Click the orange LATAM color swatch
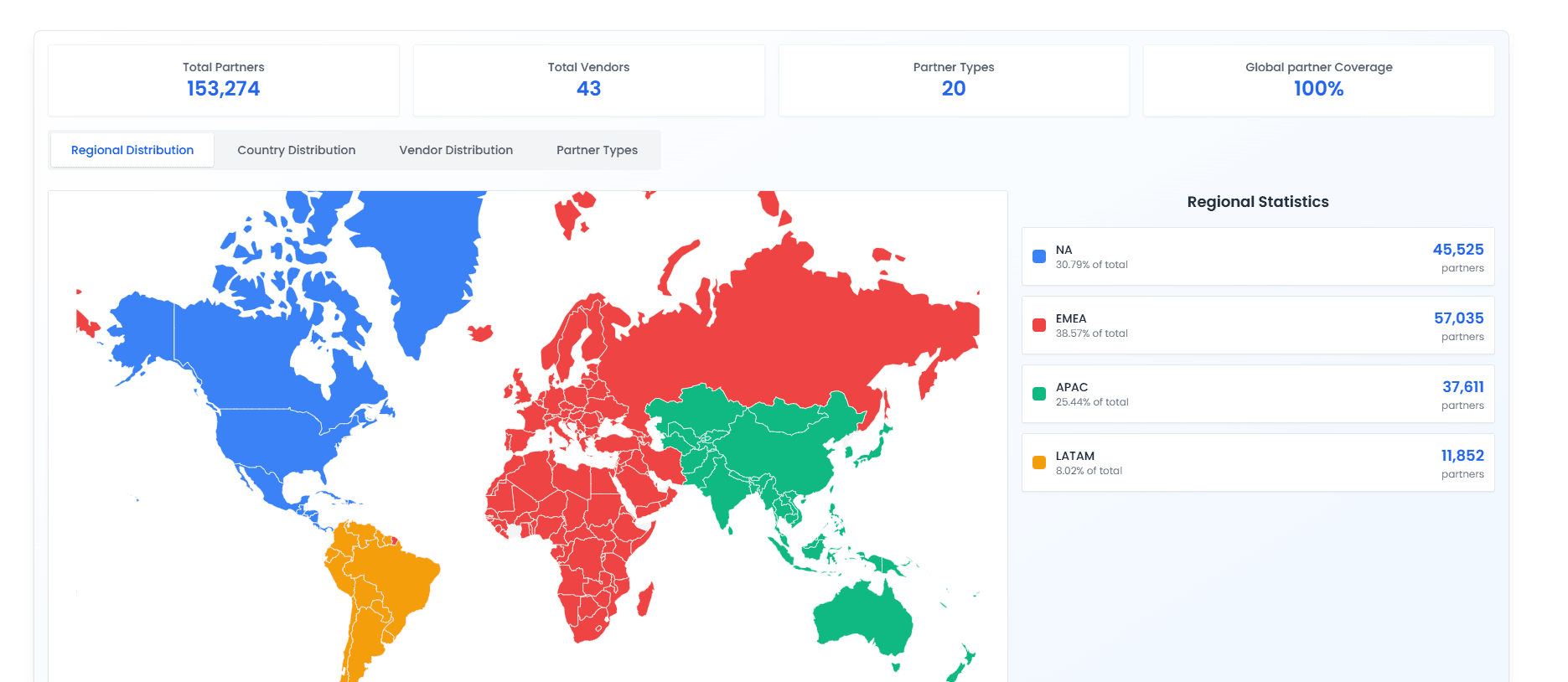This screenshot has width=1568, height=682. click(1039, 462)
